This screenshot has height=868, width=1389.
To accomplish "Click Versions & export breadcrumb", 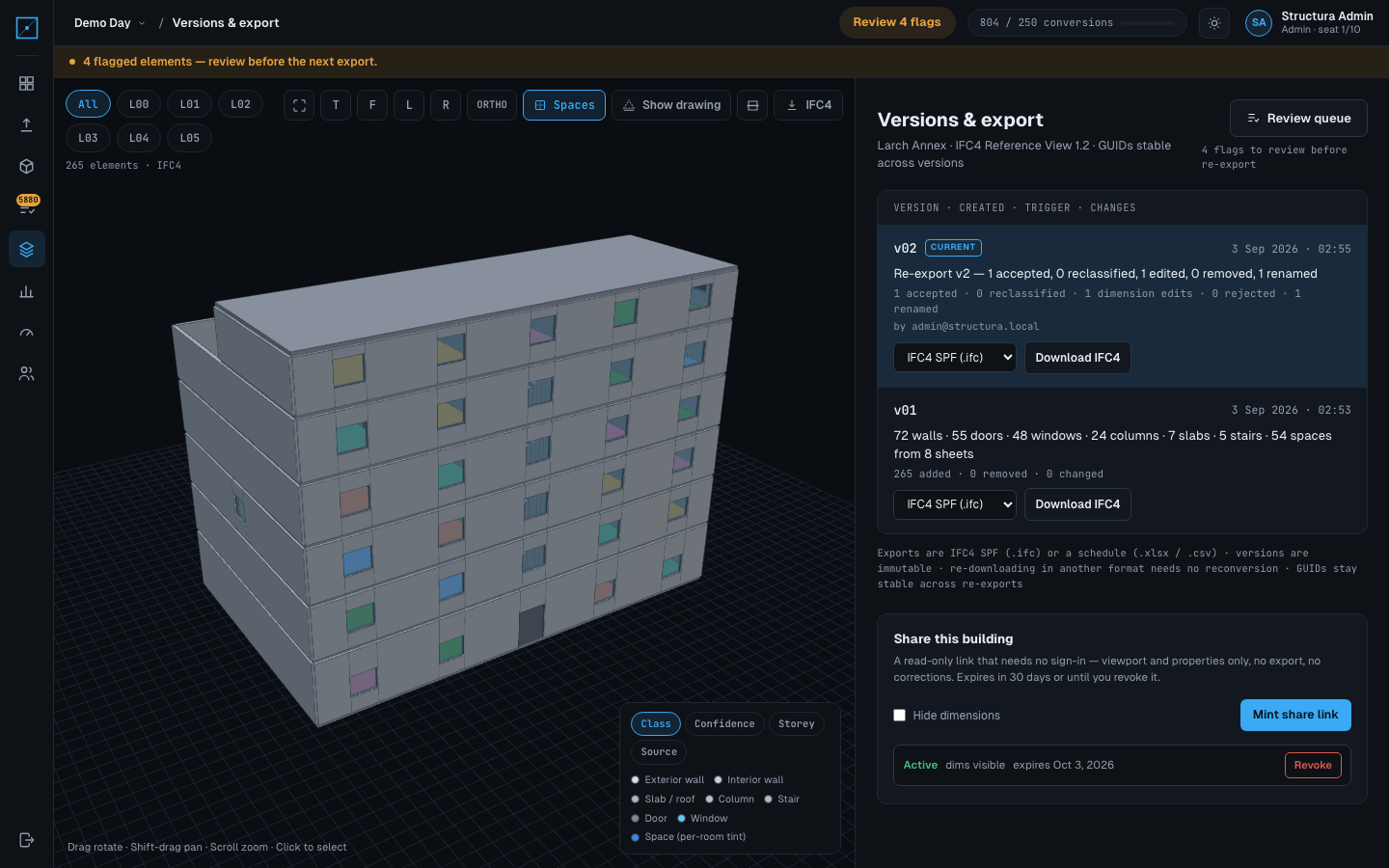I will click(x=226, y=23).
